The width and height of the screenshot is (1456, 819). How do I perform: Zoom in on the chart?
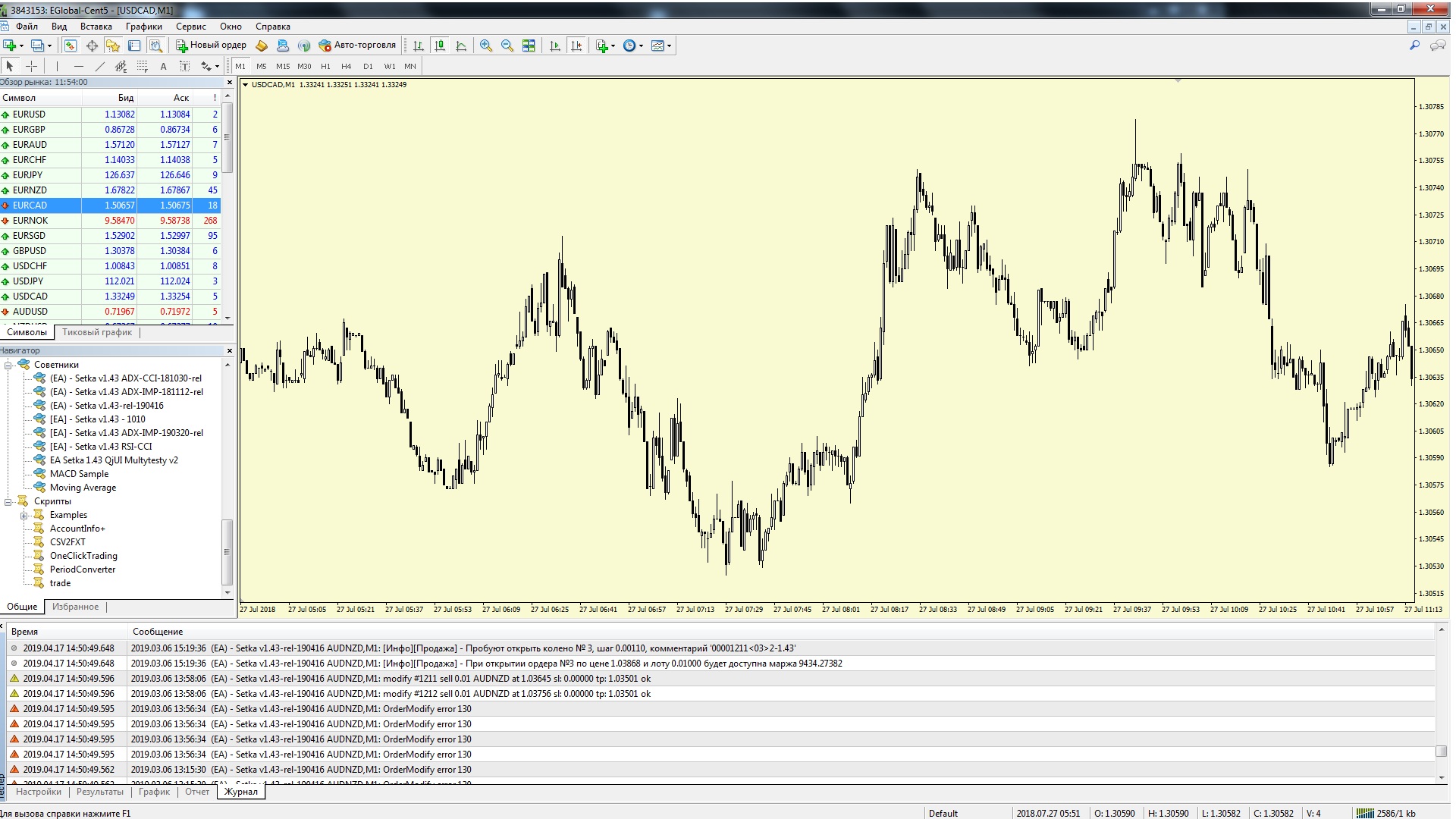pyautogui.click(x=486, y=45)
